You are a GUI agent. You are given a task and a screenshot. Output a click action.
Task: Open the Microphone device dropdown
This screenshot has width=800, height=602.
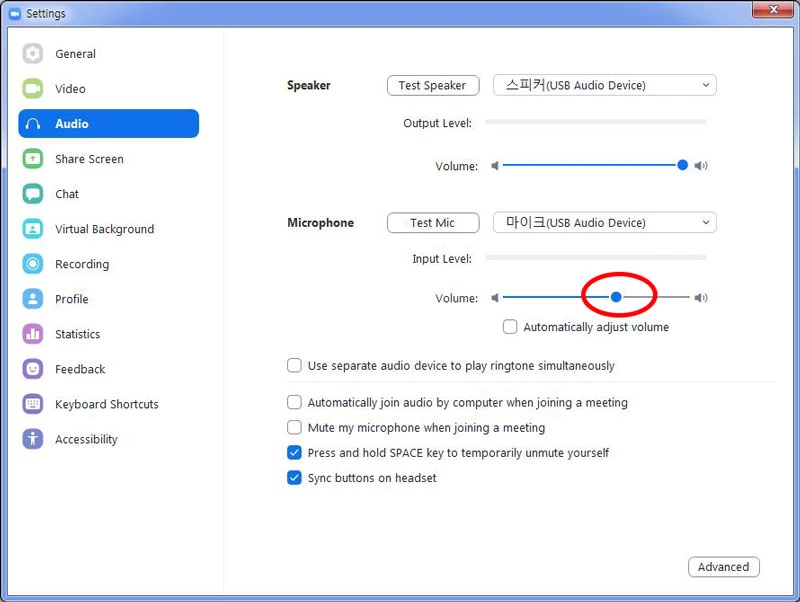tap(604, 223)
